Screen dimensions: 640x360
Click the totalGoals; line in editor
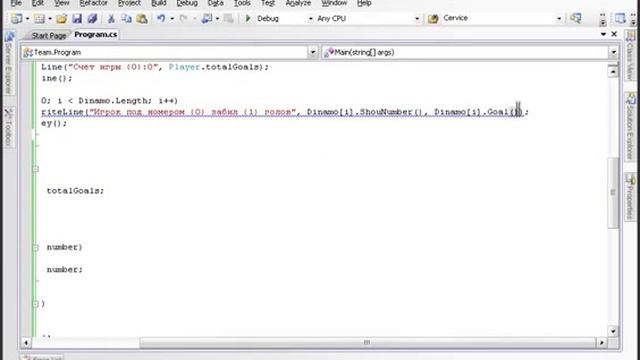(x=75, y=191)
